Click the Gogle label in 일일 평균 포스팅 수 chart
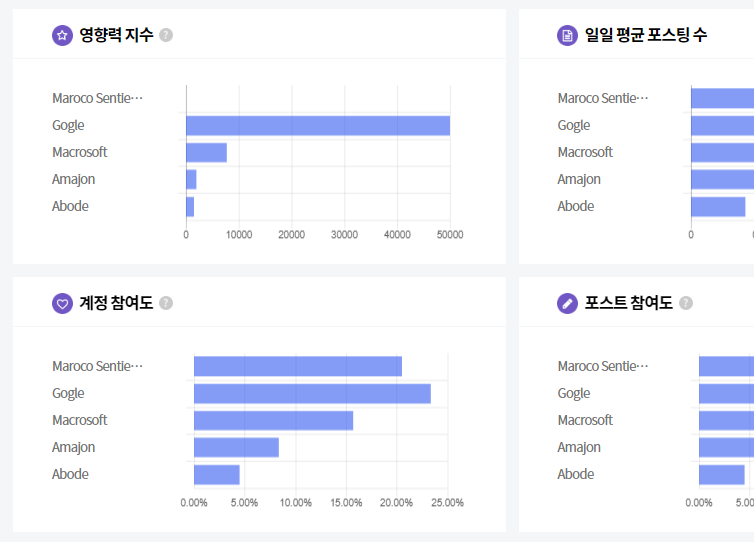Viewport: 754px width, 542px height. click(574, 126)
